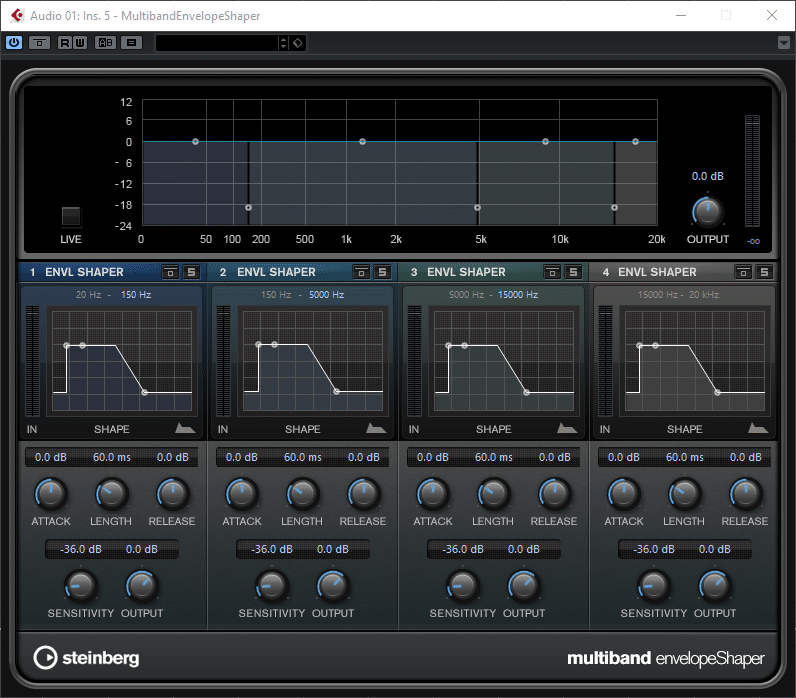
Task: Click the master output 0.0 dB value
Action: pyautogui.click(x=708, y=176)
